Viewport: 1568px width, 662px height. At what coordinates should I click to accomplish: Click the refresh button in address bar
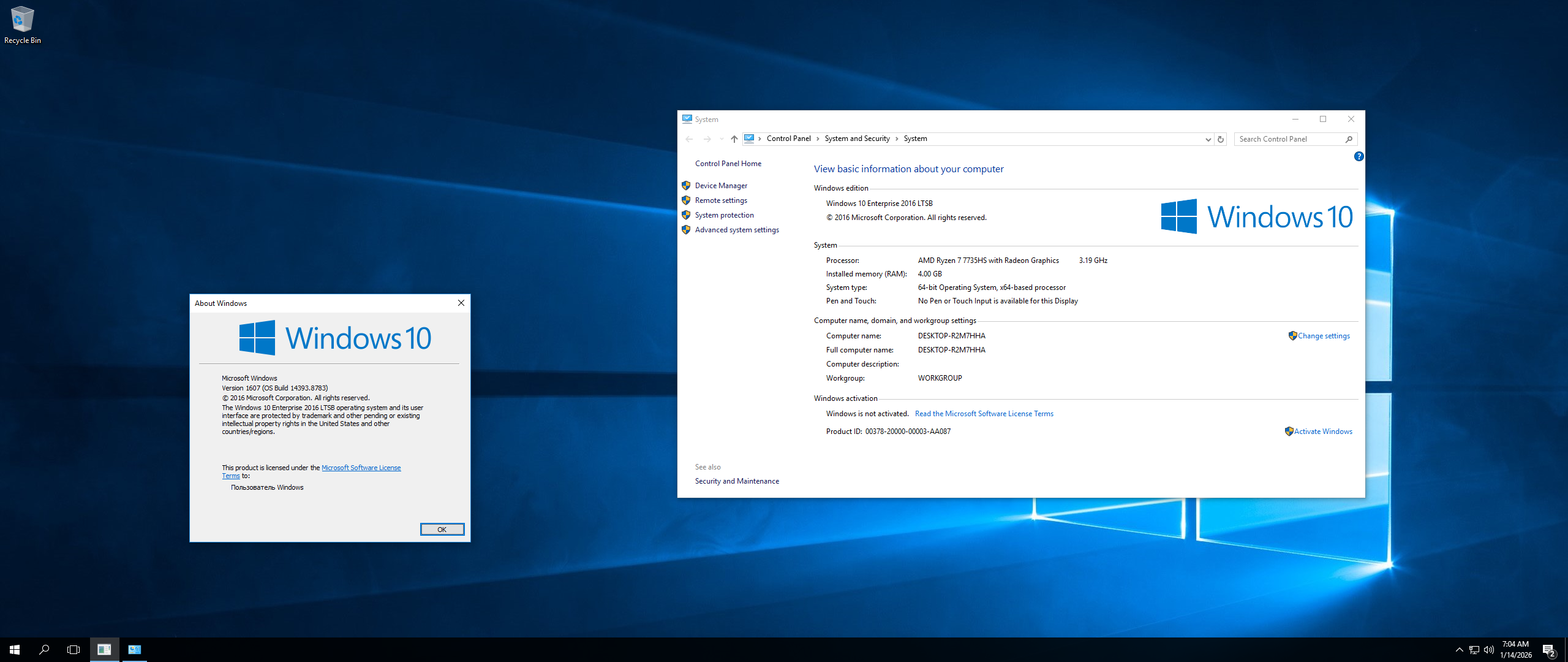tap(1221, 139)
